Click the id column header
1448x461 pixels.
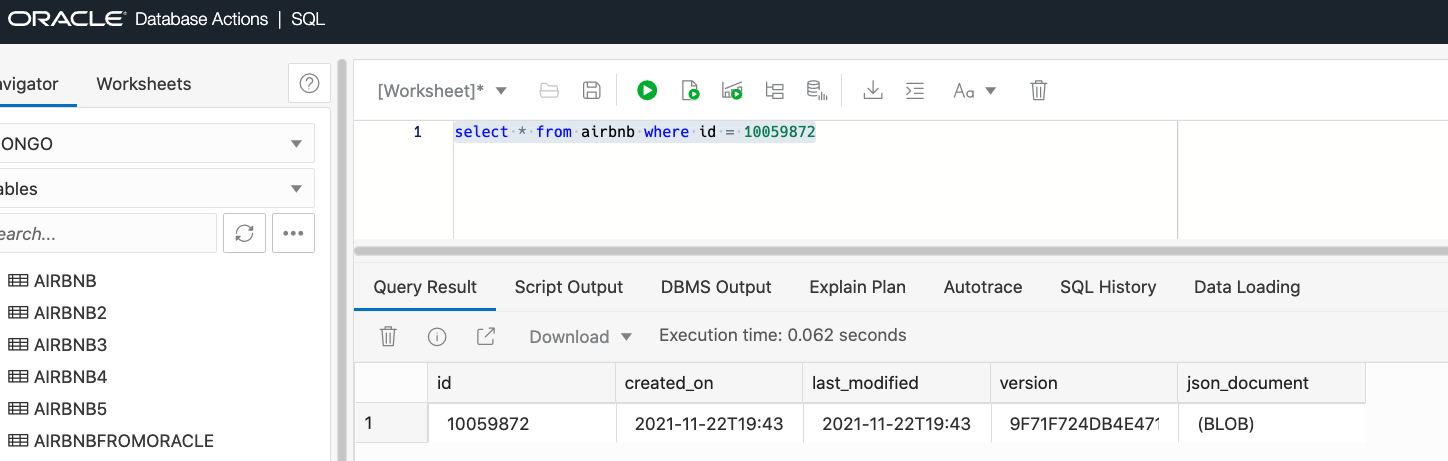coord(521,383)
